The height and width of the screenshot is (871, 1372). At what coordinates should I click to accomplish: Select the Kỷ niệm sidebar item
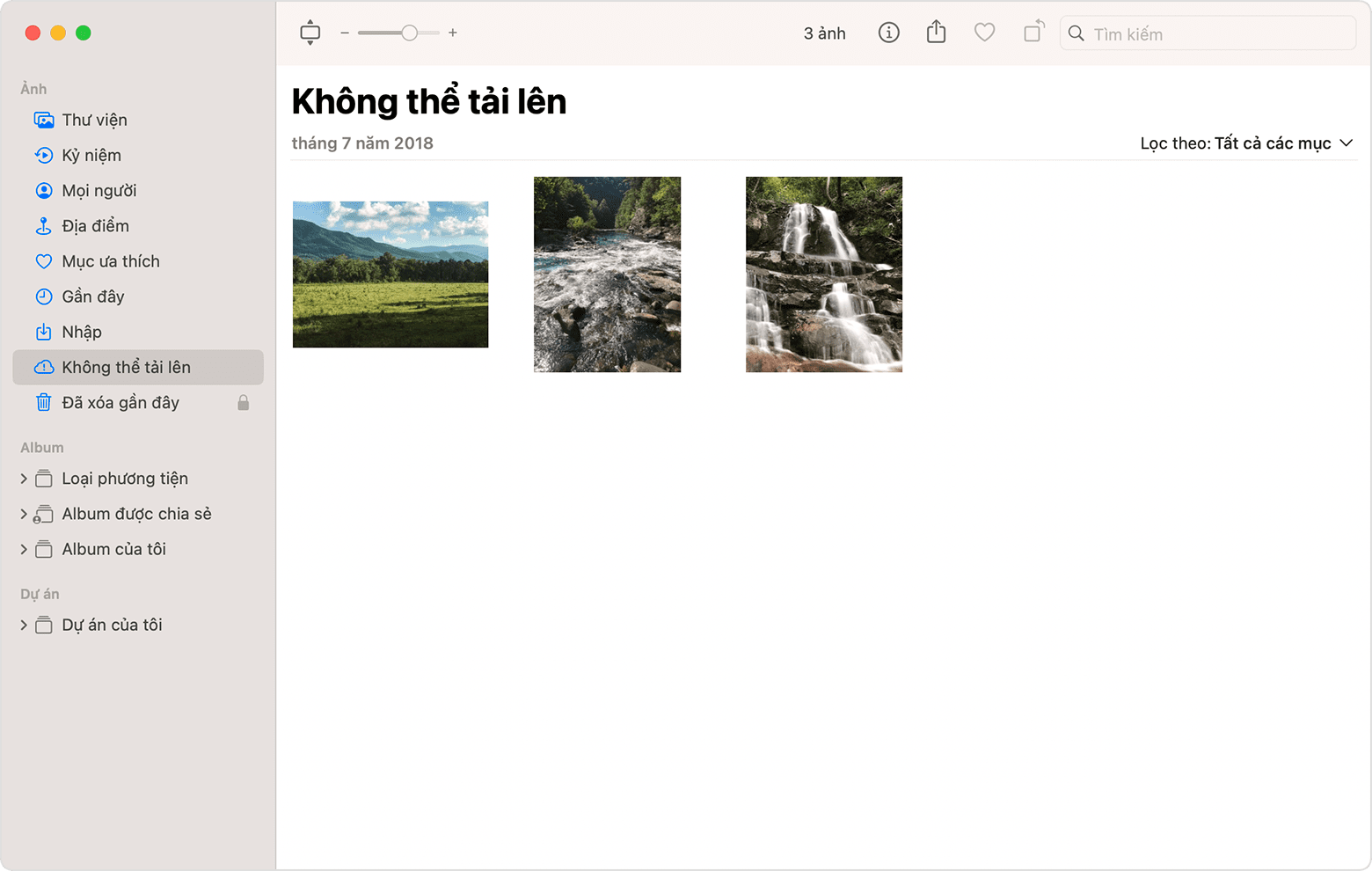(x=91, y=155)
